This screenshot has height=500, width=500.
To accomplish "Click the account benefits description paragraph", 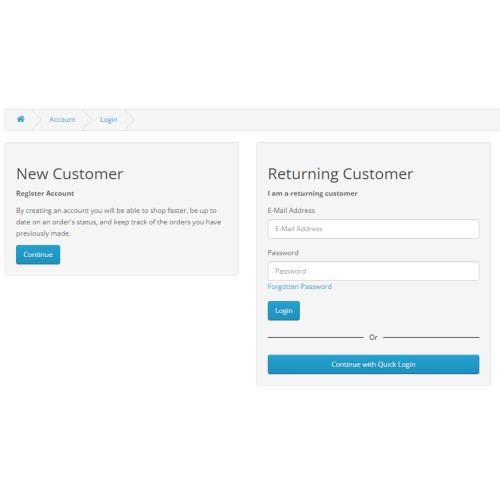I will point(119,222).
